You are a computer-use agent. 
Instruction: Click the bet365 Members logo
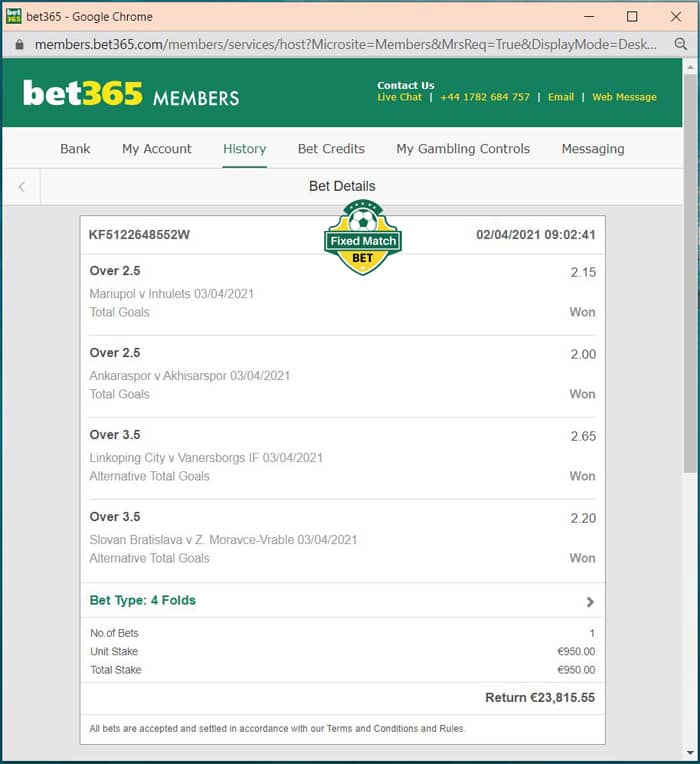[131, 93]
